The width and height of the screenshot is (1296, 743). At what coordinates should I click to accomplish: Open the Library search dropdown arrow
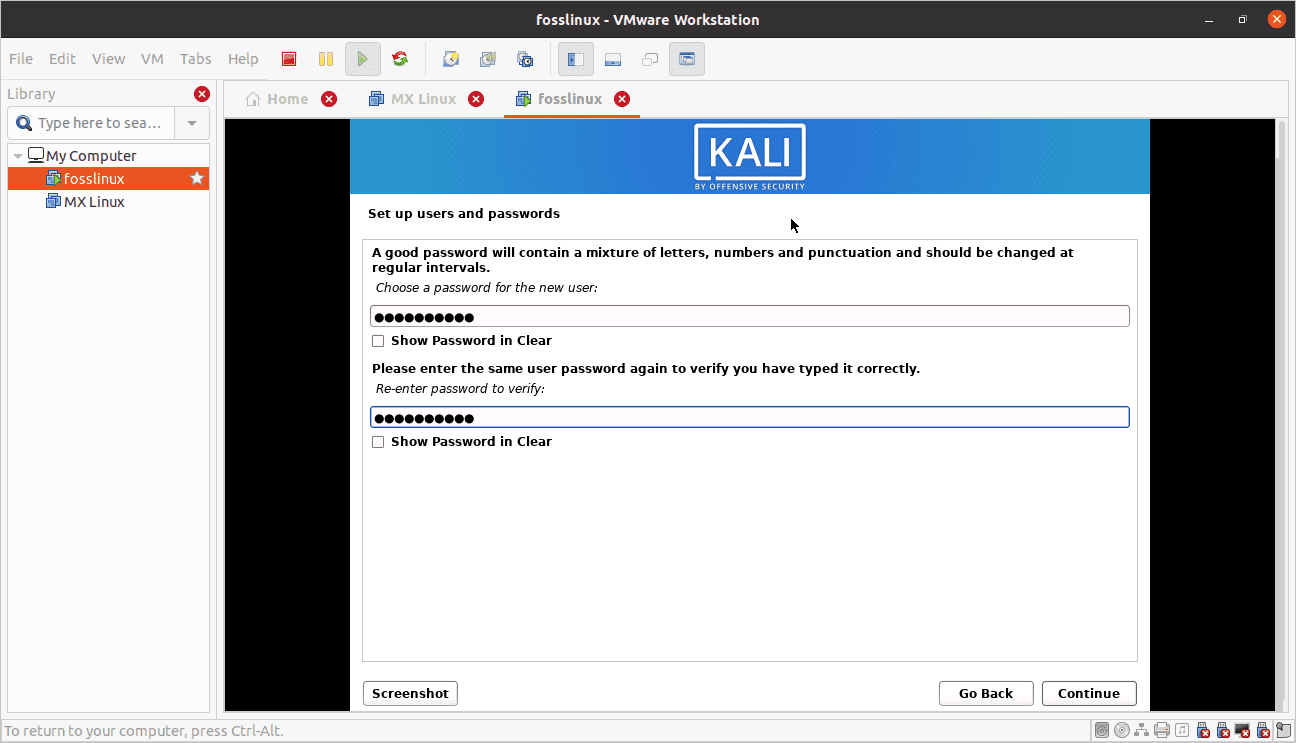[192, 123]
